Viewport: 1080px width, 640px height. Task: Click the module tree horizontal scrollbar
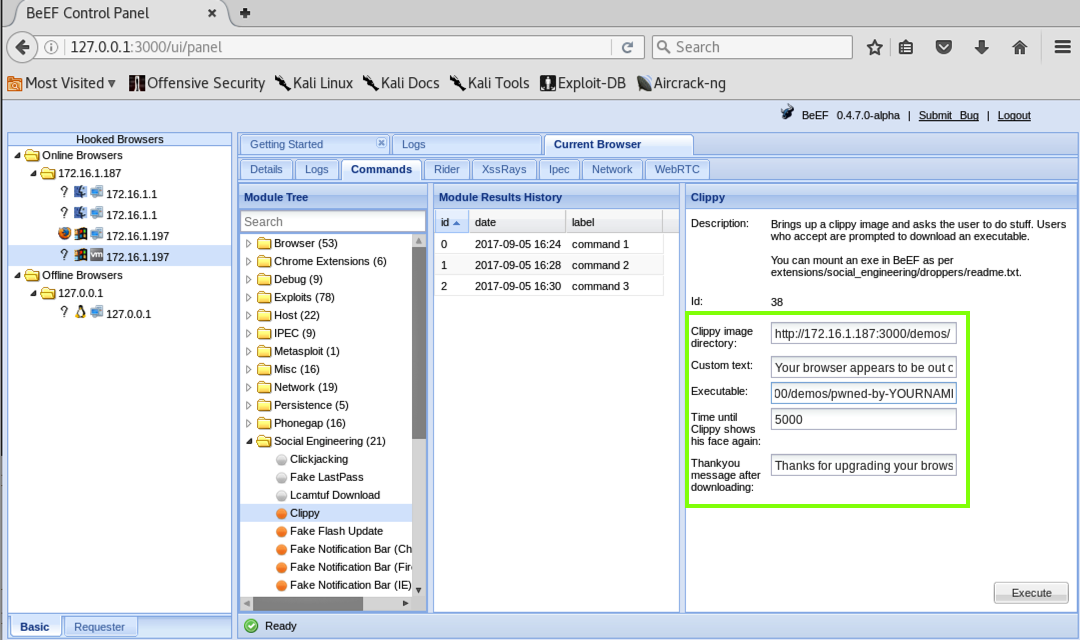(x=307, y=603)
